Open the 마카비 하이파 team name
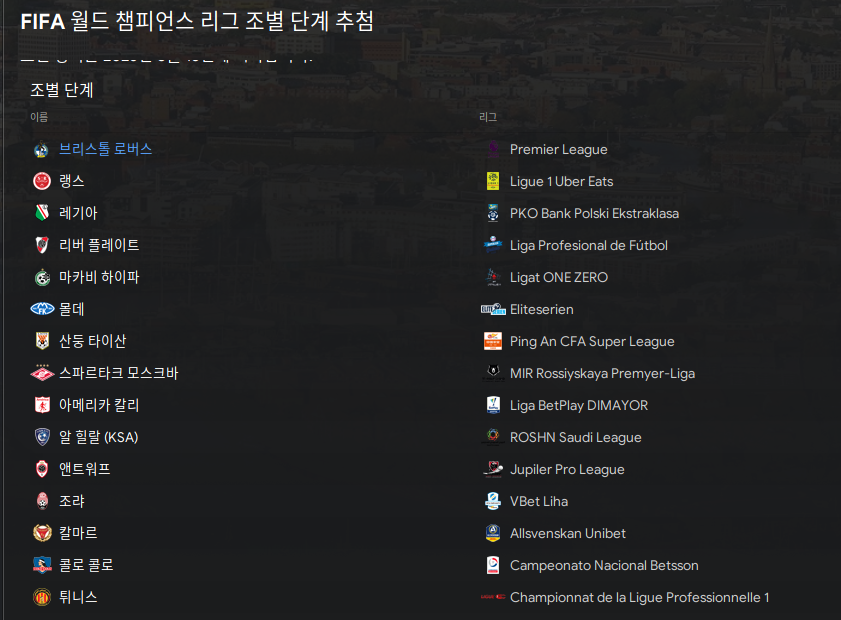This screenshot has height=620, width=841. (99, 277)
